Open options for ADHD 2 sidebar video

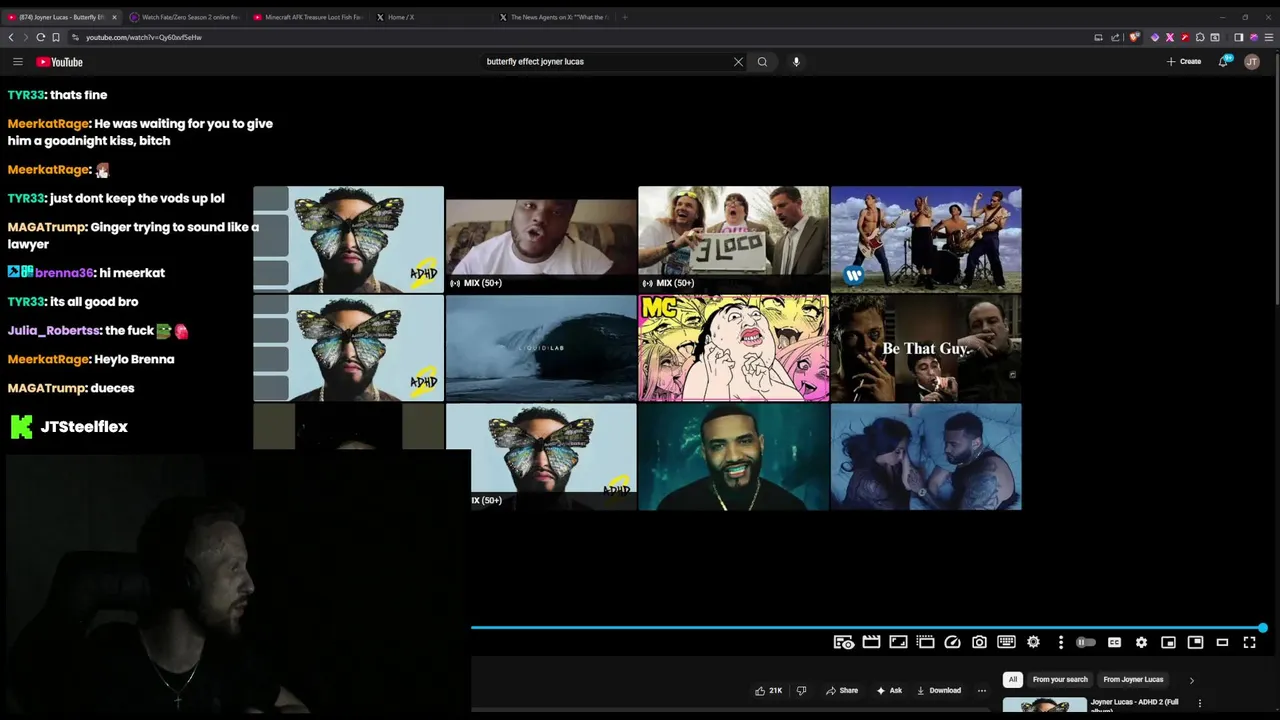click(1200, 704)
